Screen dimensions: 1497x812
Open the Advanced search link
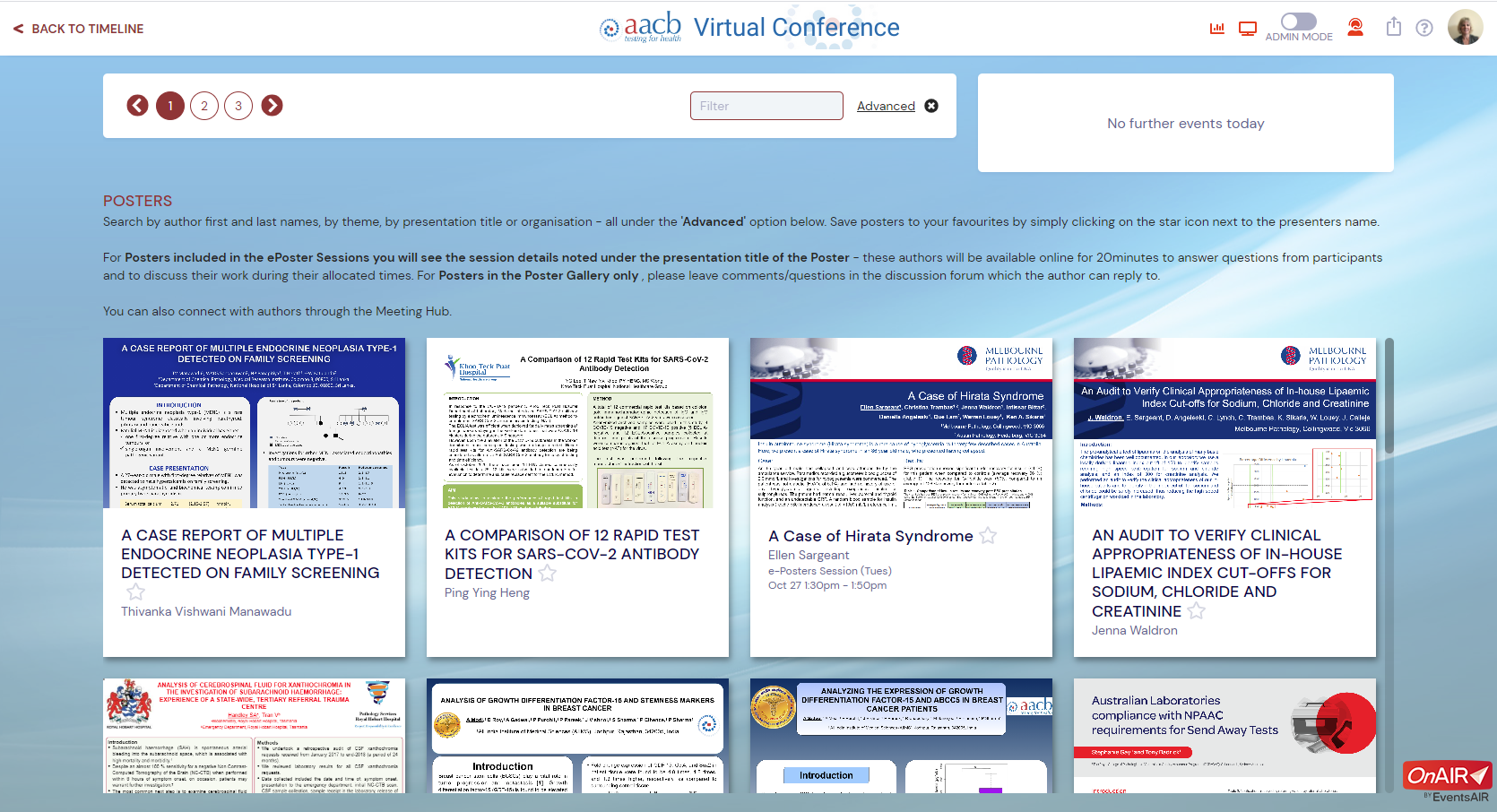point(886,106)
